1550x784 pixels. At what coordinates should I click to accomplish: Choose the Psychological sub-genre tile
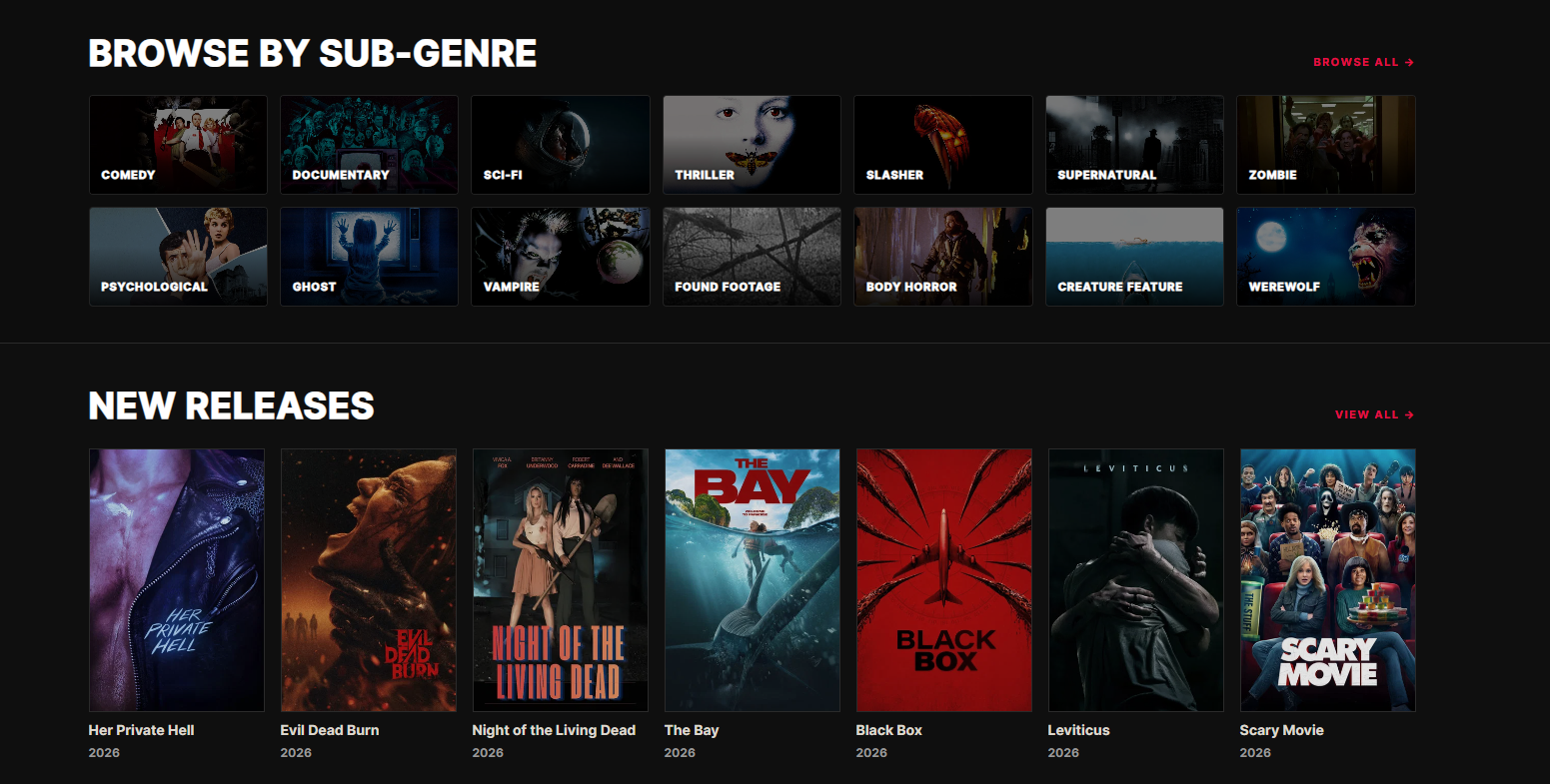click(x=178, y=257)
